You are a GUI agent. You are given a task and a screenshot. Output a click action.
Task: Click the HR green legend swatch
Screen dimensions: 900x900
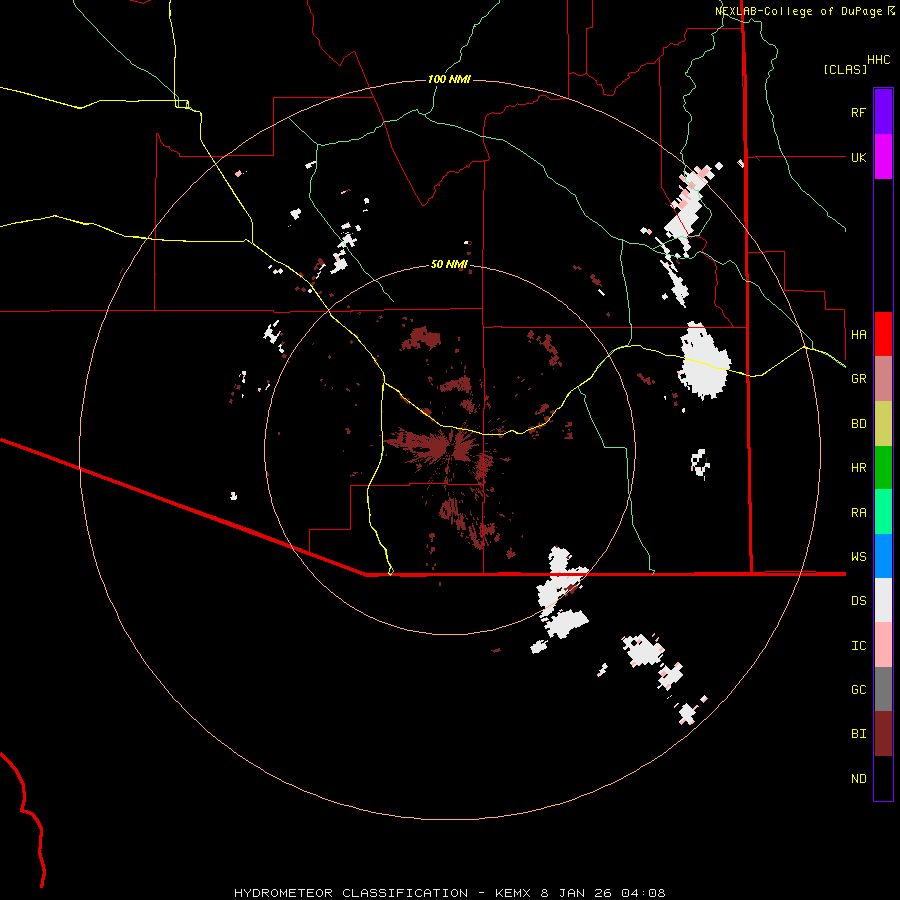[883, 468]
